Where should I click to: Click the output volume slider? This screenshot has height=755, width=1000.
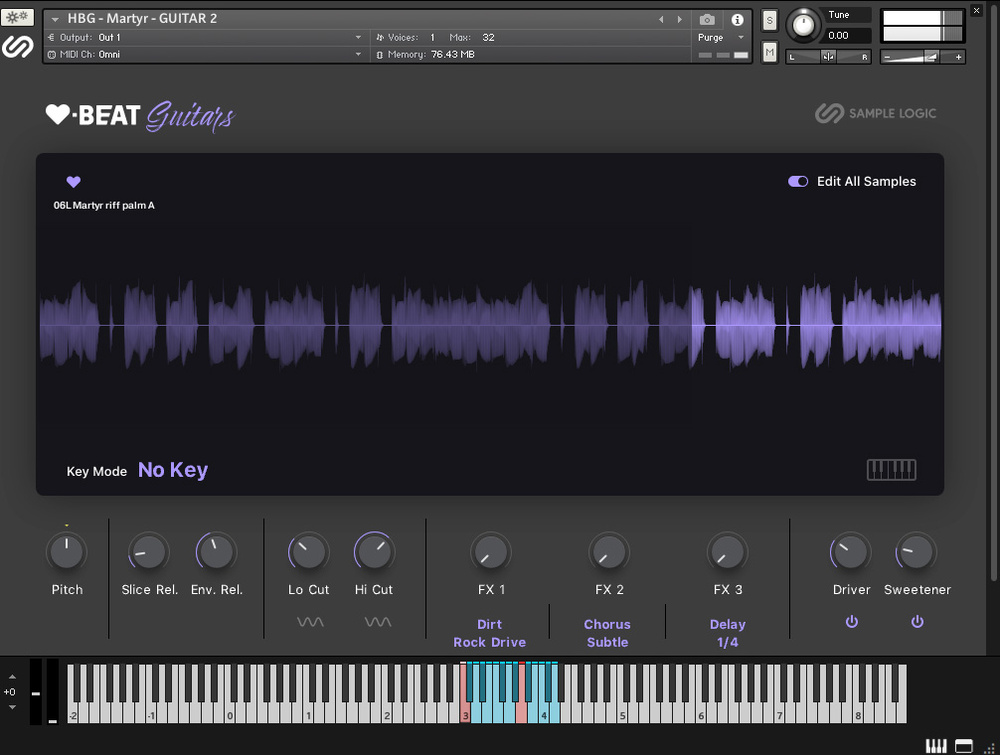coord(922,57)
